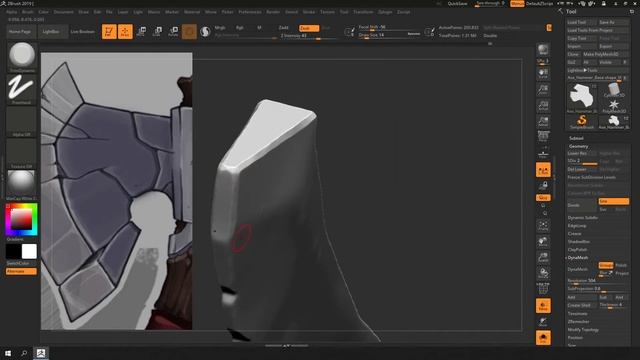Adjust the Draw Size slider
640x360 pixels.
(389, 36)
